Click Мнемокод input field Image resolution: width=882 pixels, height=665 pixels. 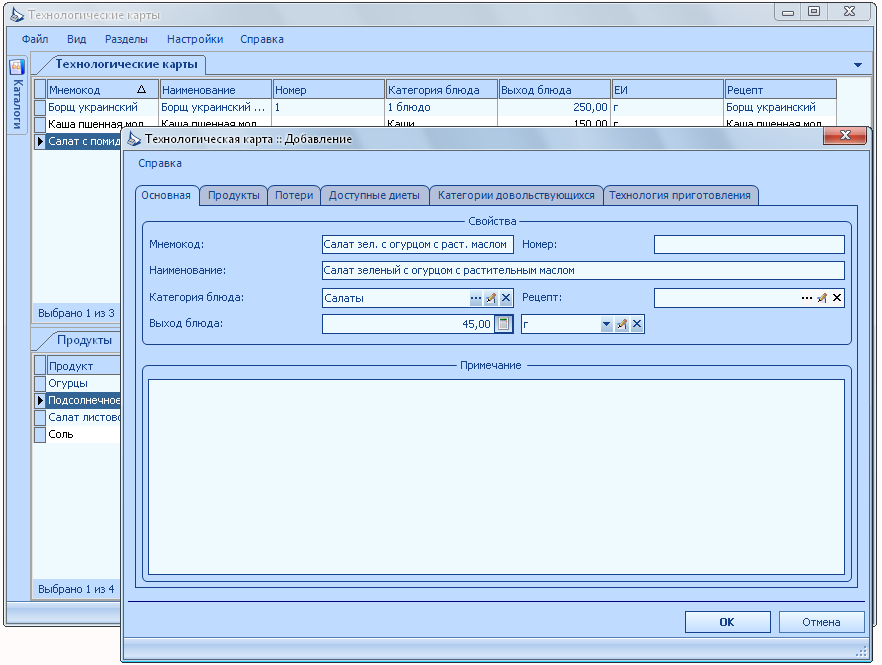tap(417, 245)
